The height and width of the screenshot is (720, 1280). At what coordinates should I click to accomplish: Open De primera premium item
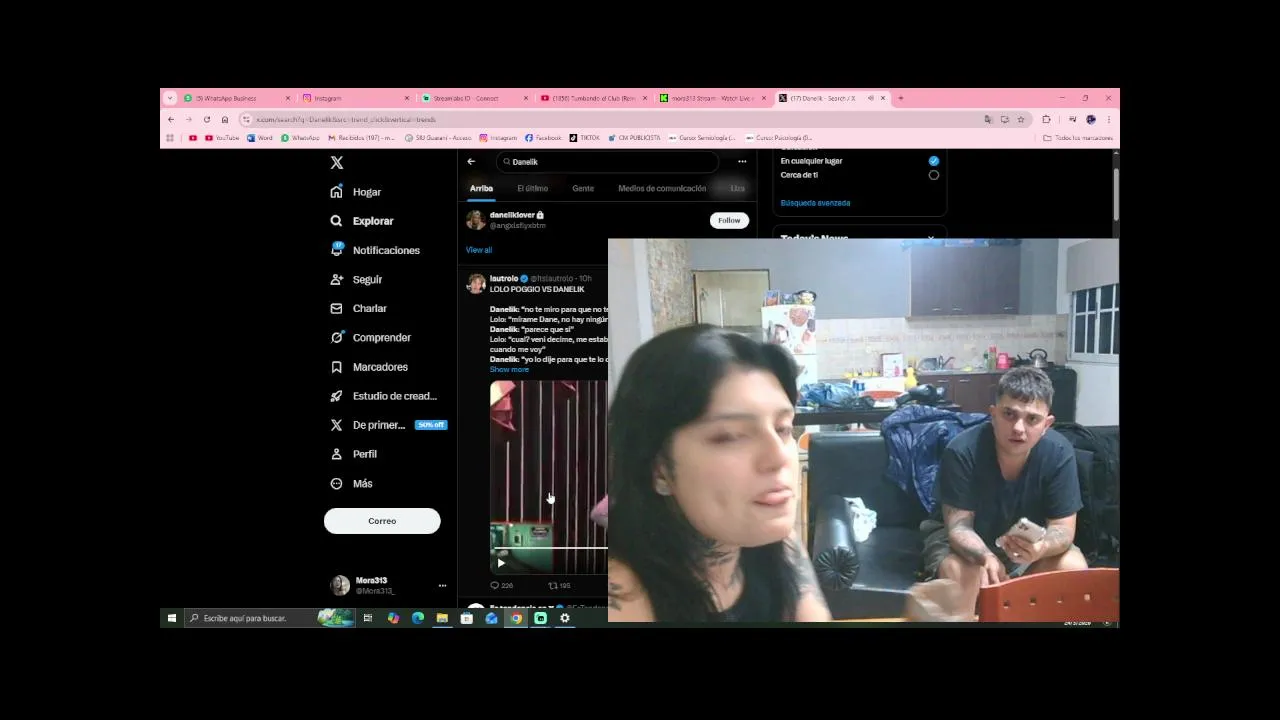(388, 425)
